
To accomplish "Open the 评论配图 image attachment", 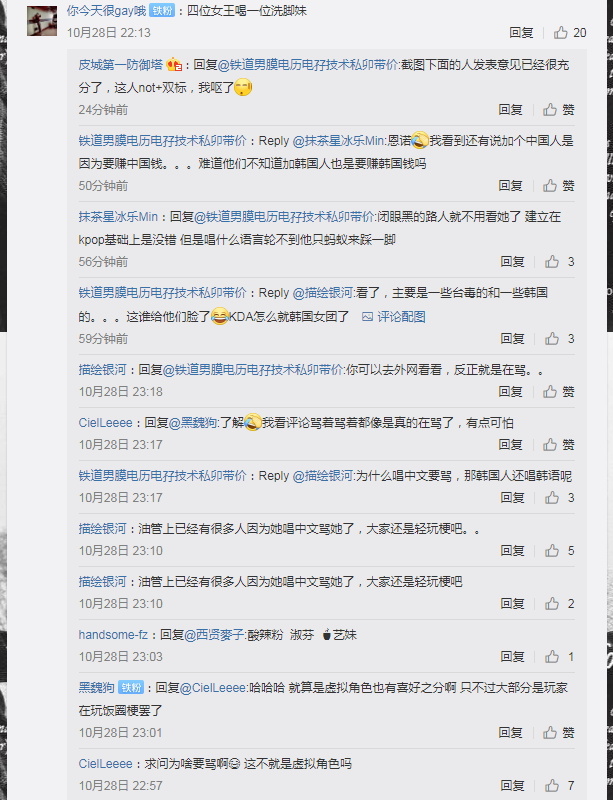I will tap(394, 317).
